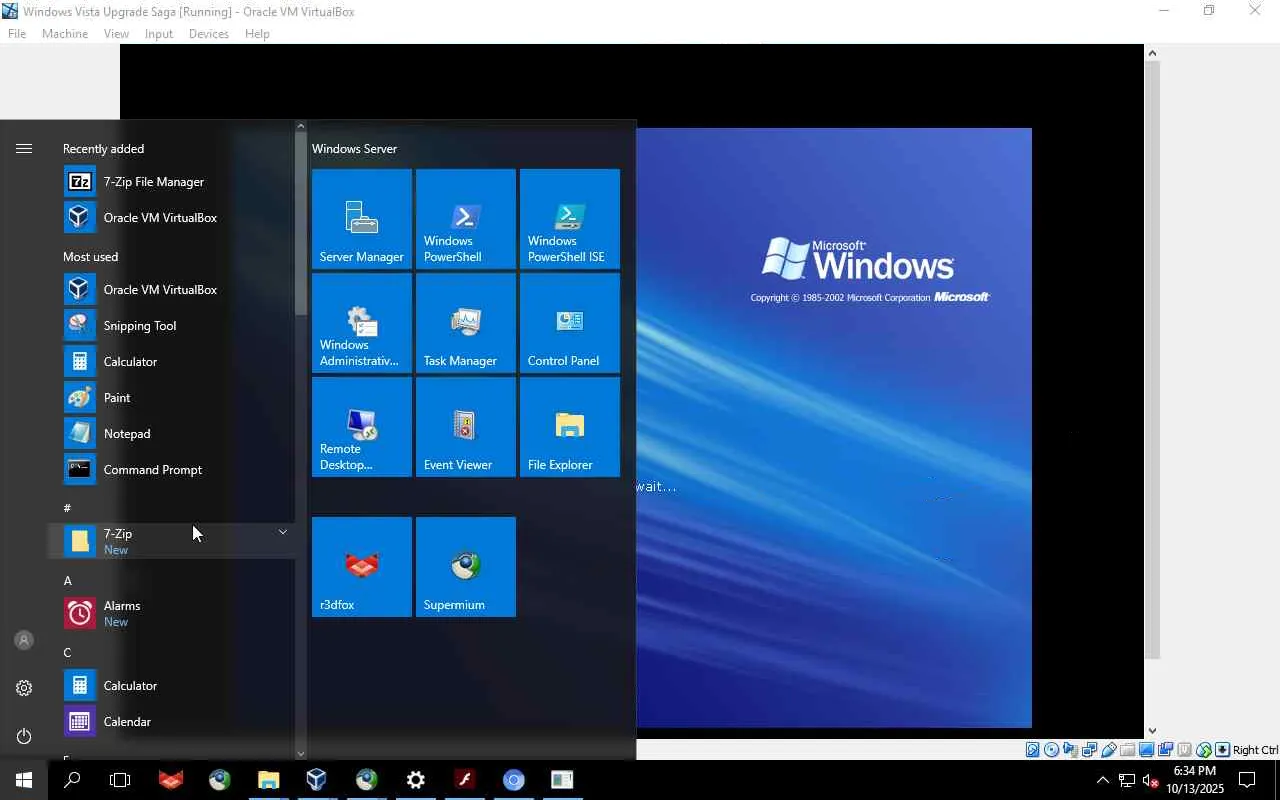This screenshot has height=800, width=1280.
Task: Open the Settings gear on the taskbar
Action: click(x=416, y=780)
